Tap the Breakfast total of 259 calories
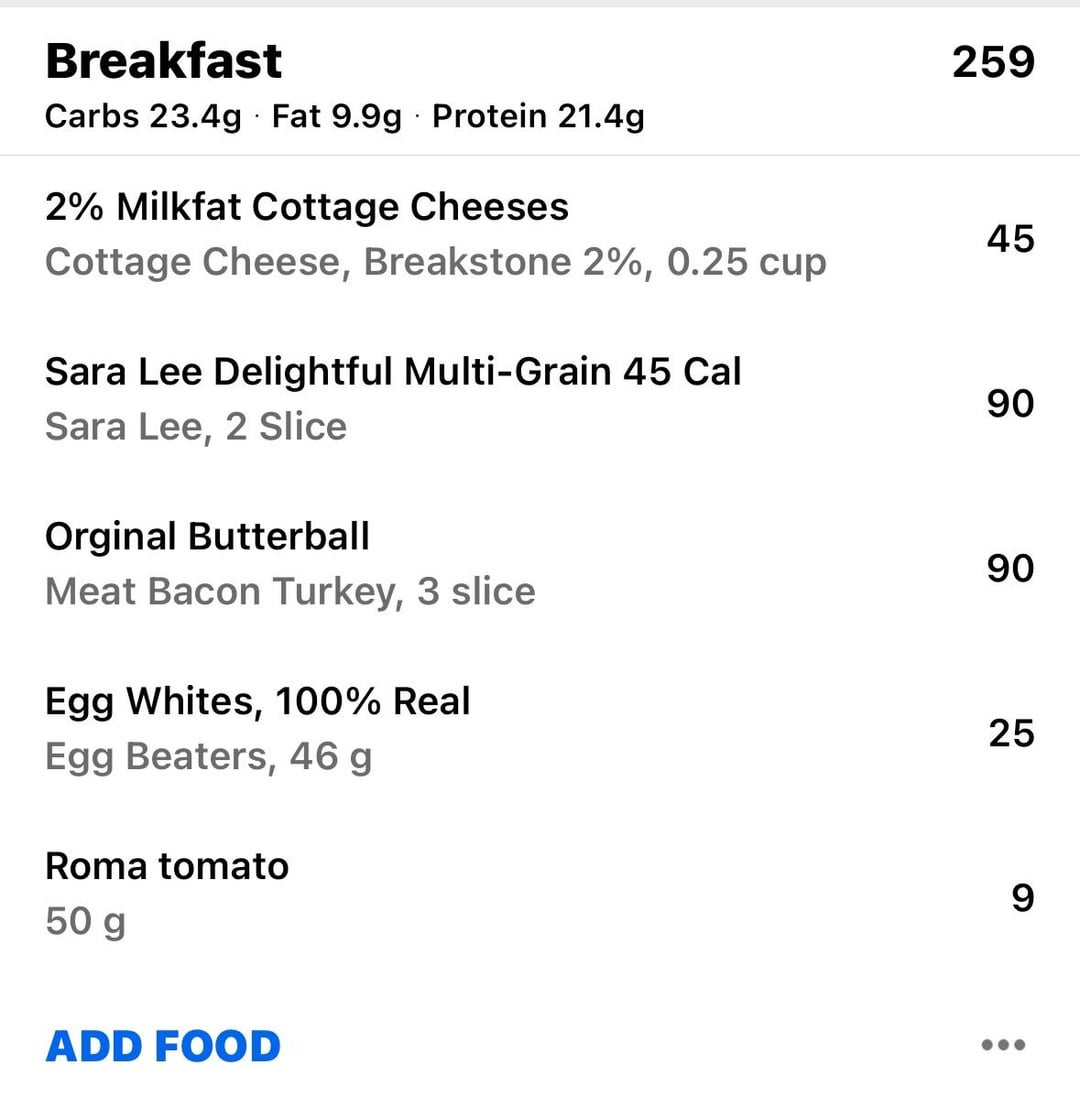Screen dimensions: 1080x1108 (993, 62)
